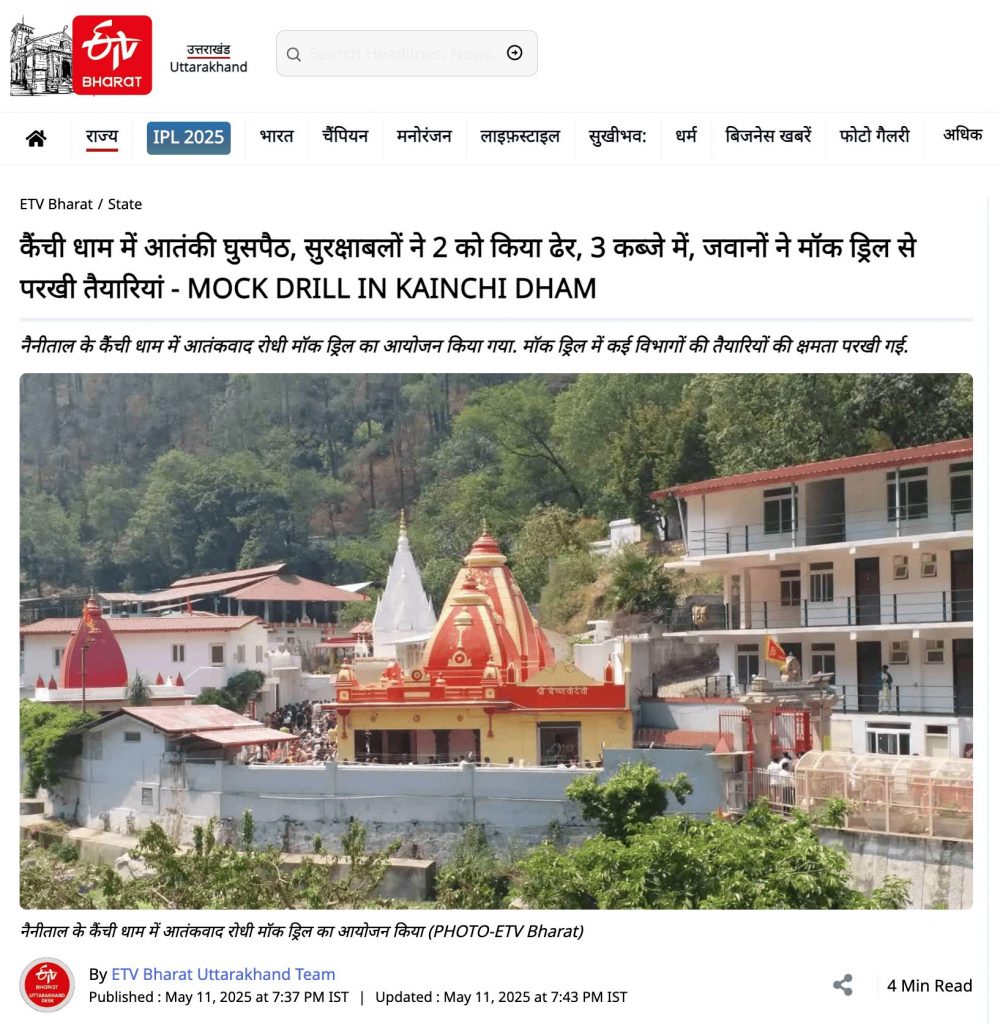Open the मनोरंजन menu item

click(424, 136)
